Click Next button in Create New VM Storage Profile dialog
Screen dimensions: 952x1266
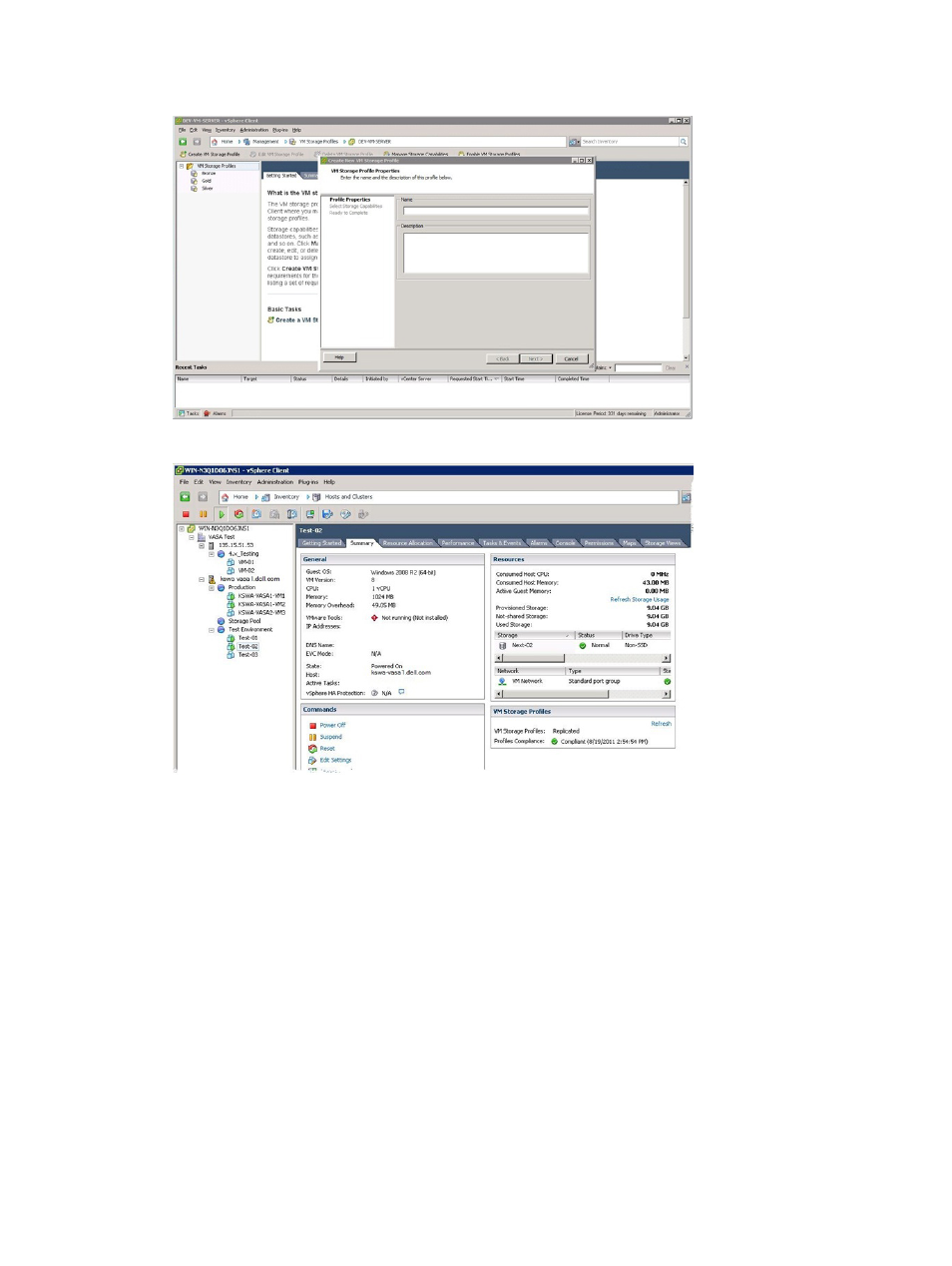535,358
